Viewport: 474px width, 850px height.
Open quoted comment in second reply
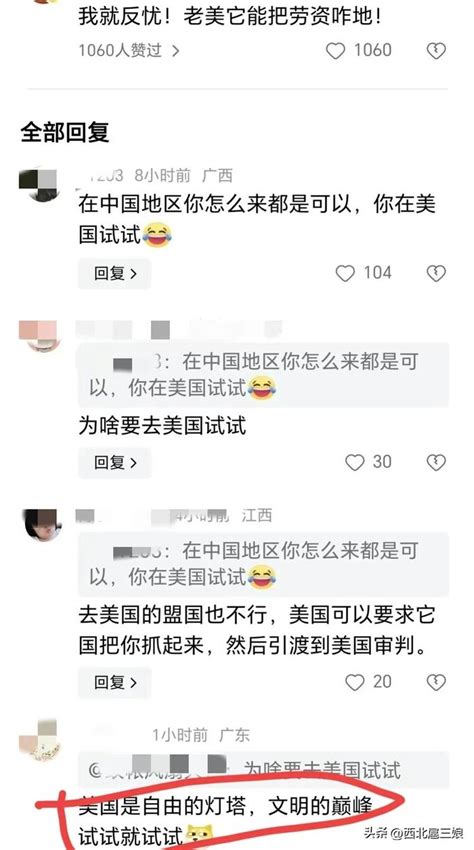click(x=264, y=375)
